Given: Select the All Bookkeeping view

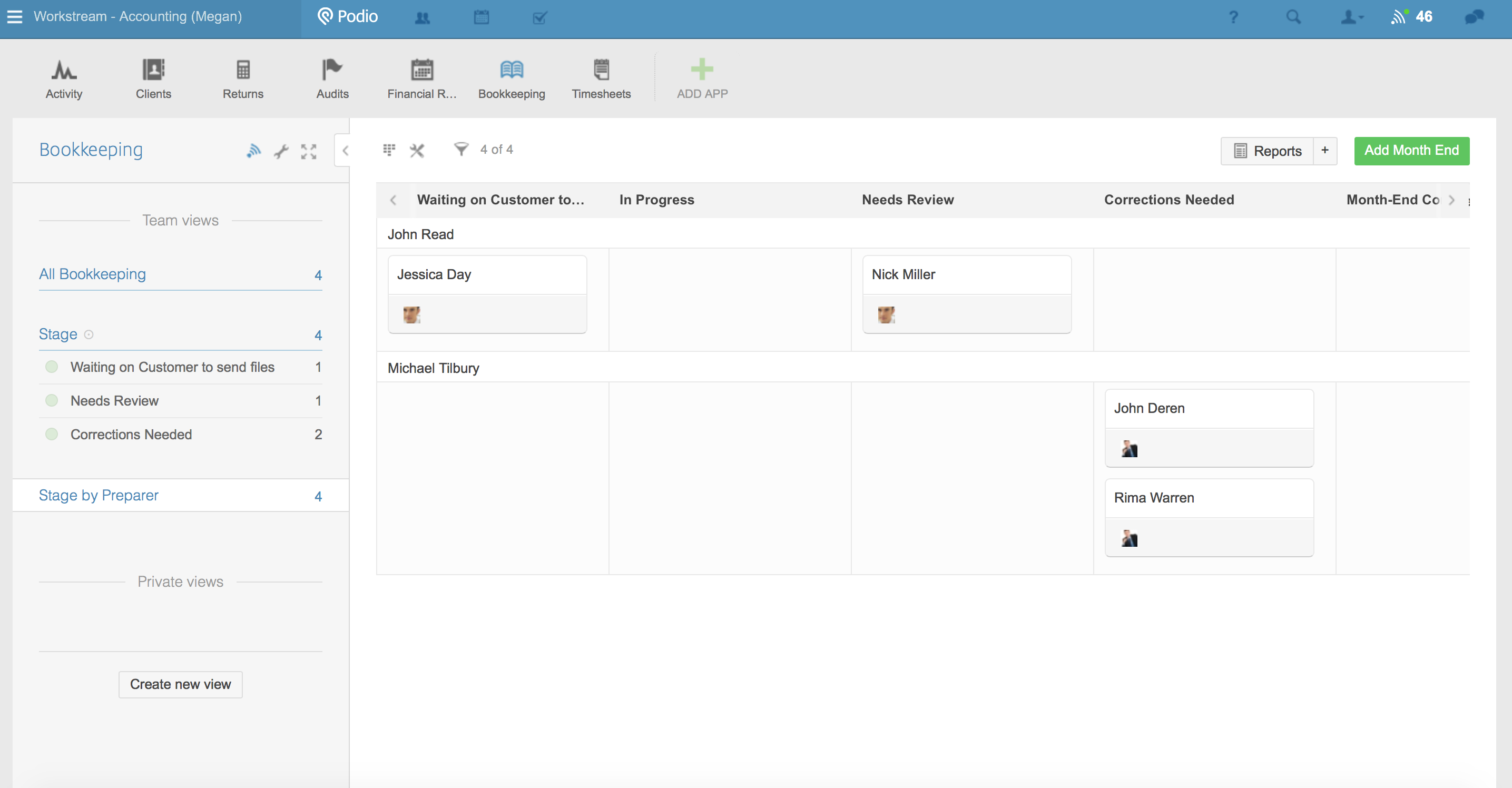Looking at the screenshot, I should [x=92, y=274].
